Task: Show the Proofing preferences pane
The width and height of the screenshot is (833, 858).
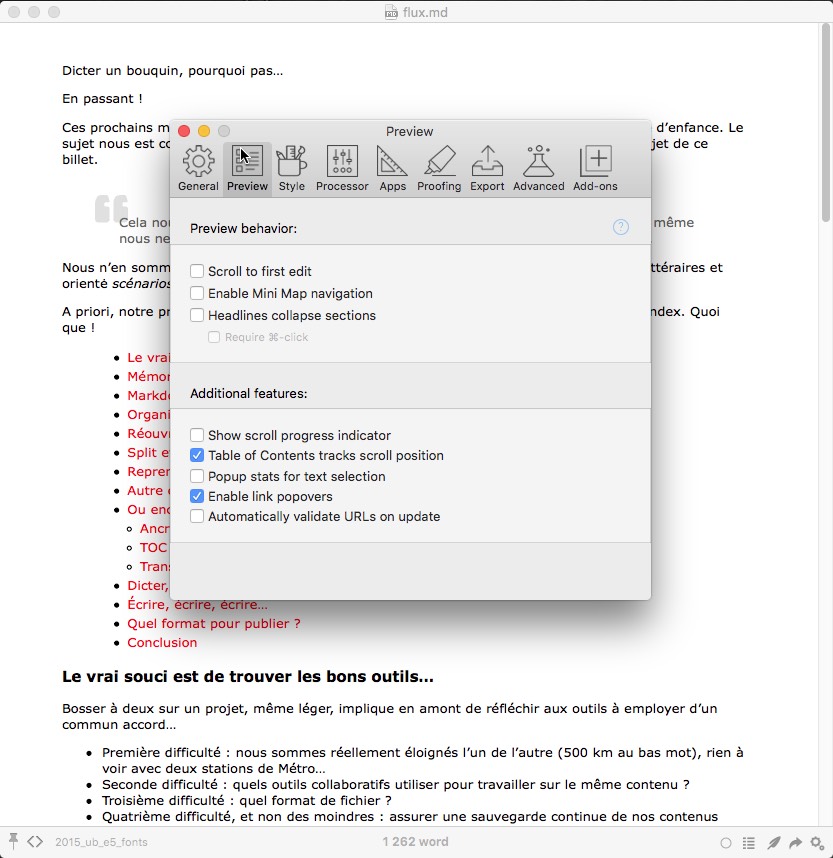Action: click(439, 169)
